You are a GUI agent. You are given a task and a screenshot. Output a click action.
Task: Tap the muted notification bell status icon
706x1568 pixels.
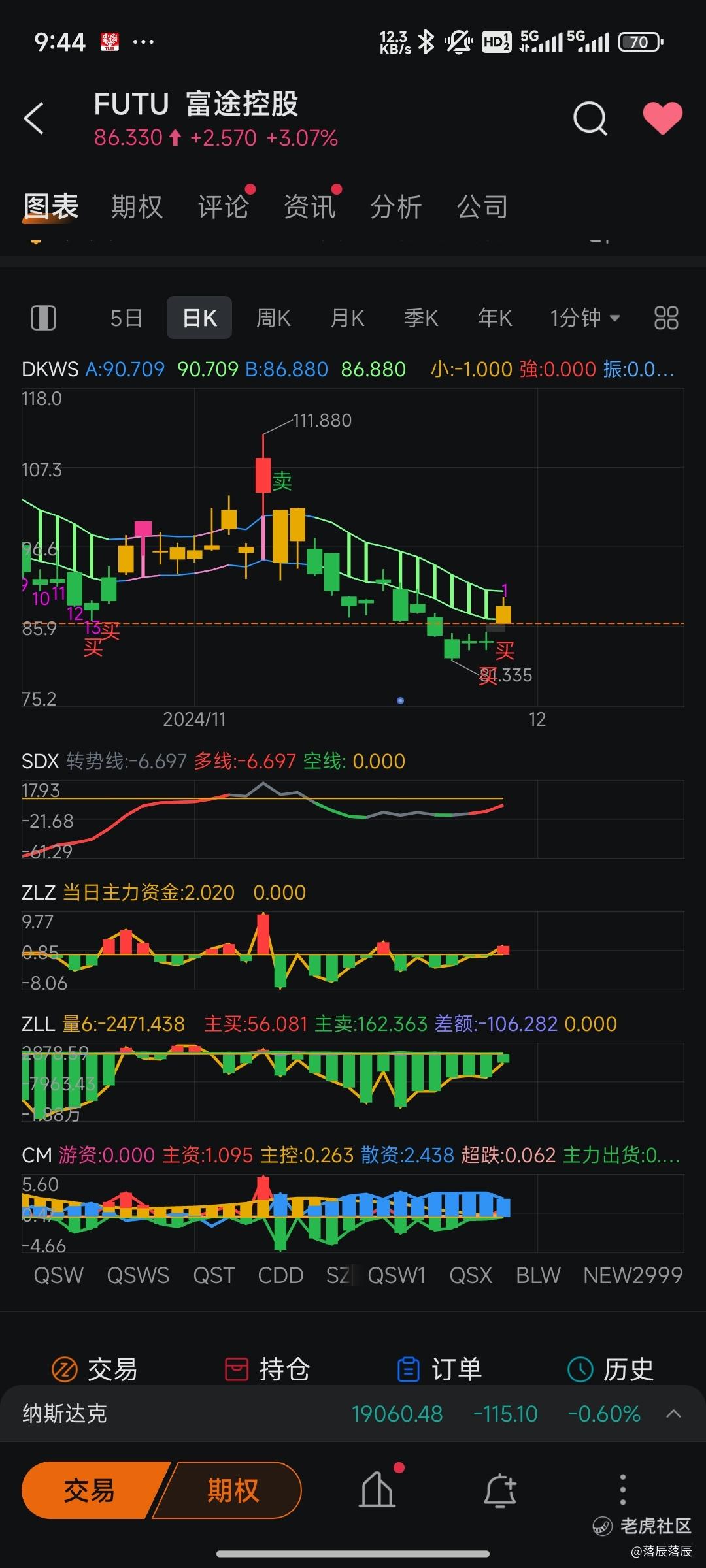459,42
